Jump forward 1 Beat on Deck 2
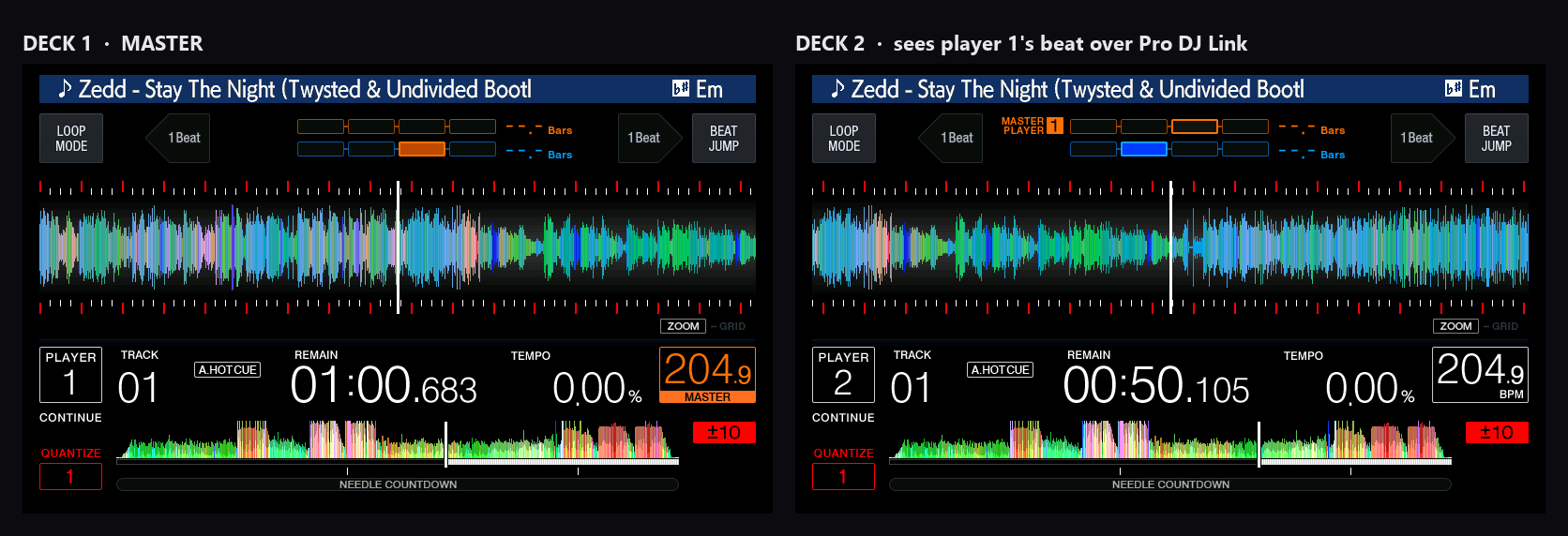Screen dimensions: 1568x536 pos(1423,138)
